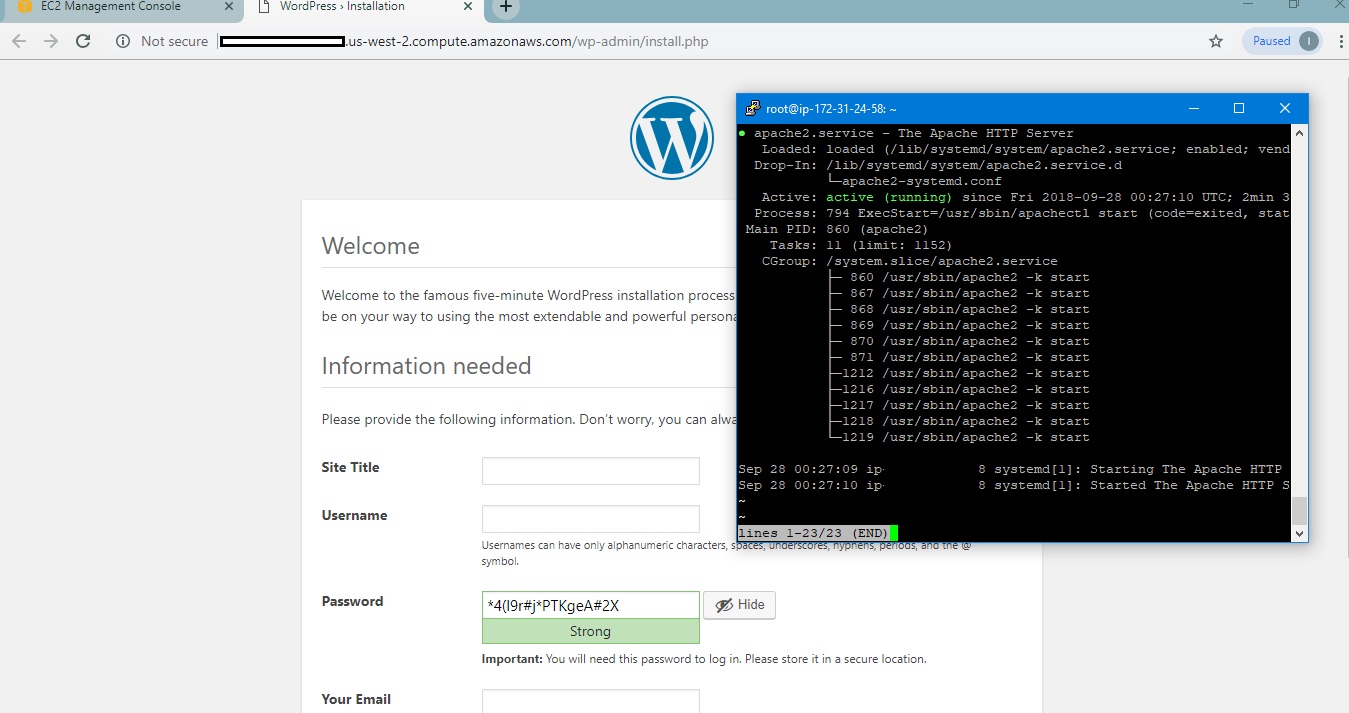Click the PuTTY icon in terminal title bar

(751, 108)
